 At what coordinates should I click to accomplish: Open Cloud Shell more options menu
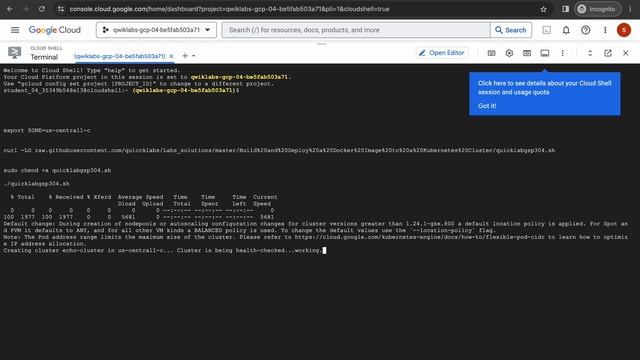(x=562, y=53)
